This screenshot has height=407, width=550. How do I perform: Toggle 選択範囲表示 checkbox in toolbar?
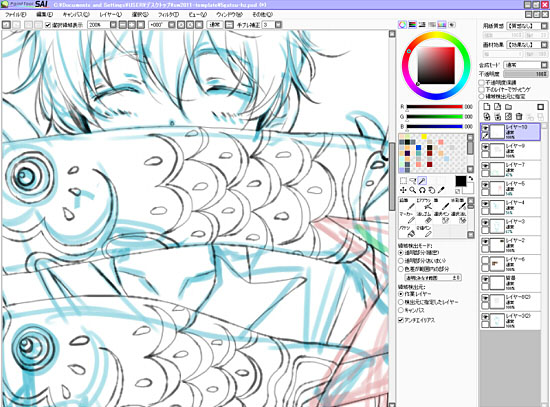tap(48, 25)
